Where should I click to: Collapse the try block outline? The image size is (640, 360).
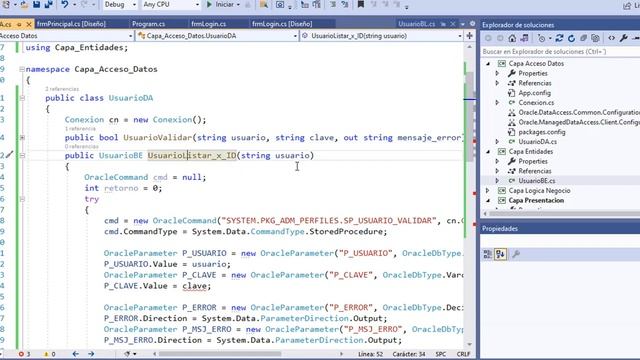pos(22,199)
